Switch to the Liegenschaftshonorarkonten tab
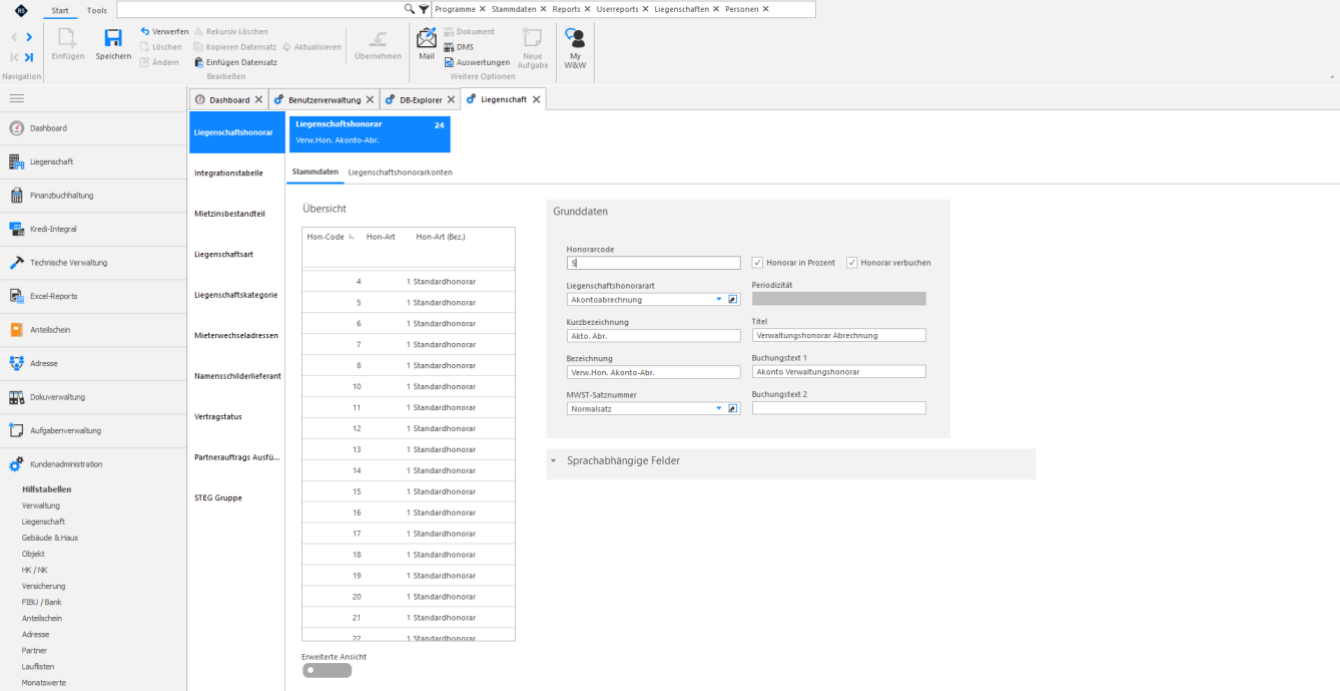Viewport: 1340px width, 691px height. 400,172
